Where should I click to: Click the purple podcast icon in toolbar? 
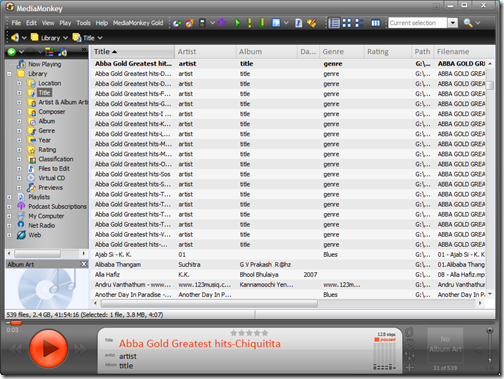coord(222,23)
